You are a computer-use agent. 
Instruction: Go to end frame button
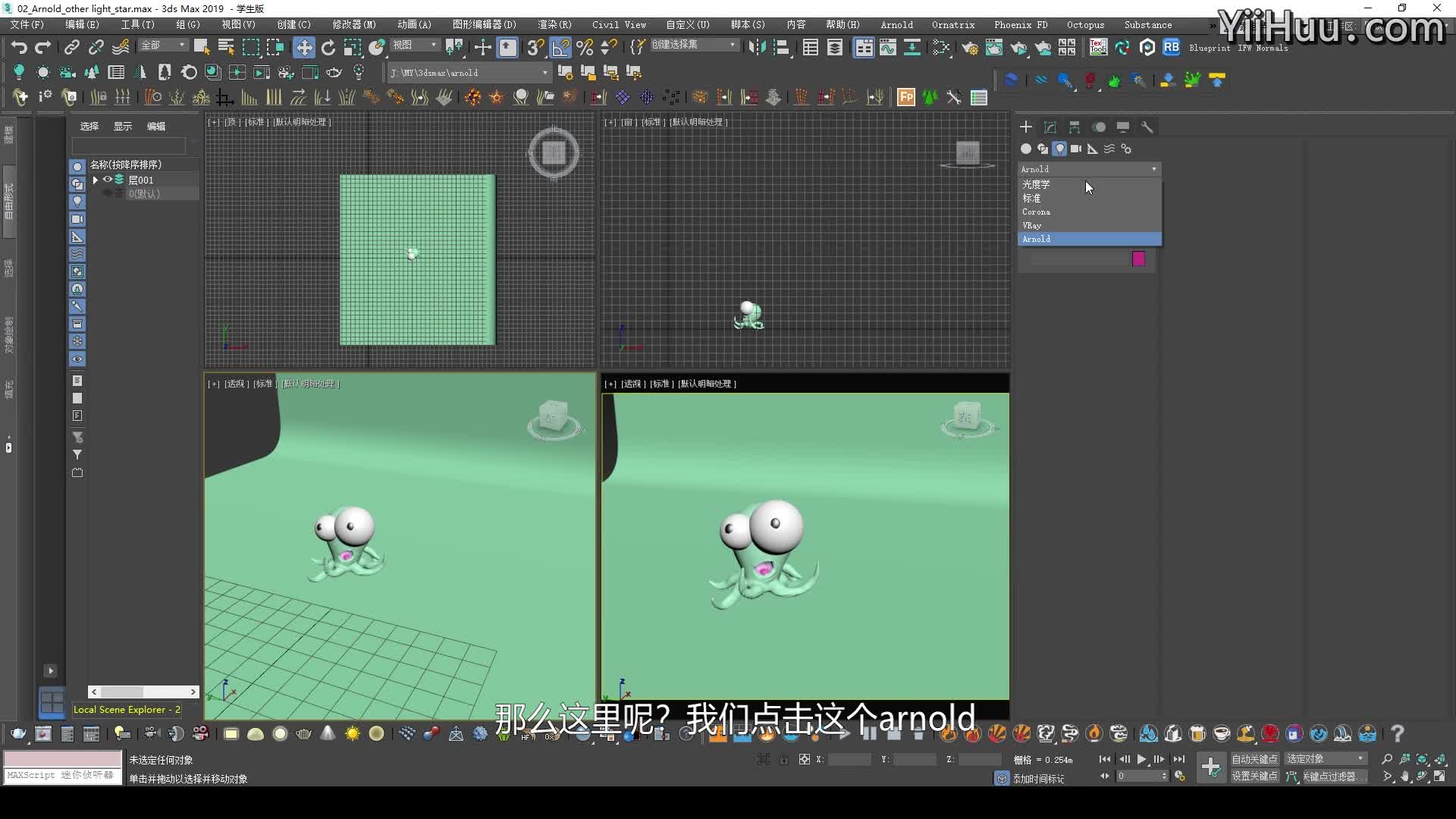(x=1179, y=759)
